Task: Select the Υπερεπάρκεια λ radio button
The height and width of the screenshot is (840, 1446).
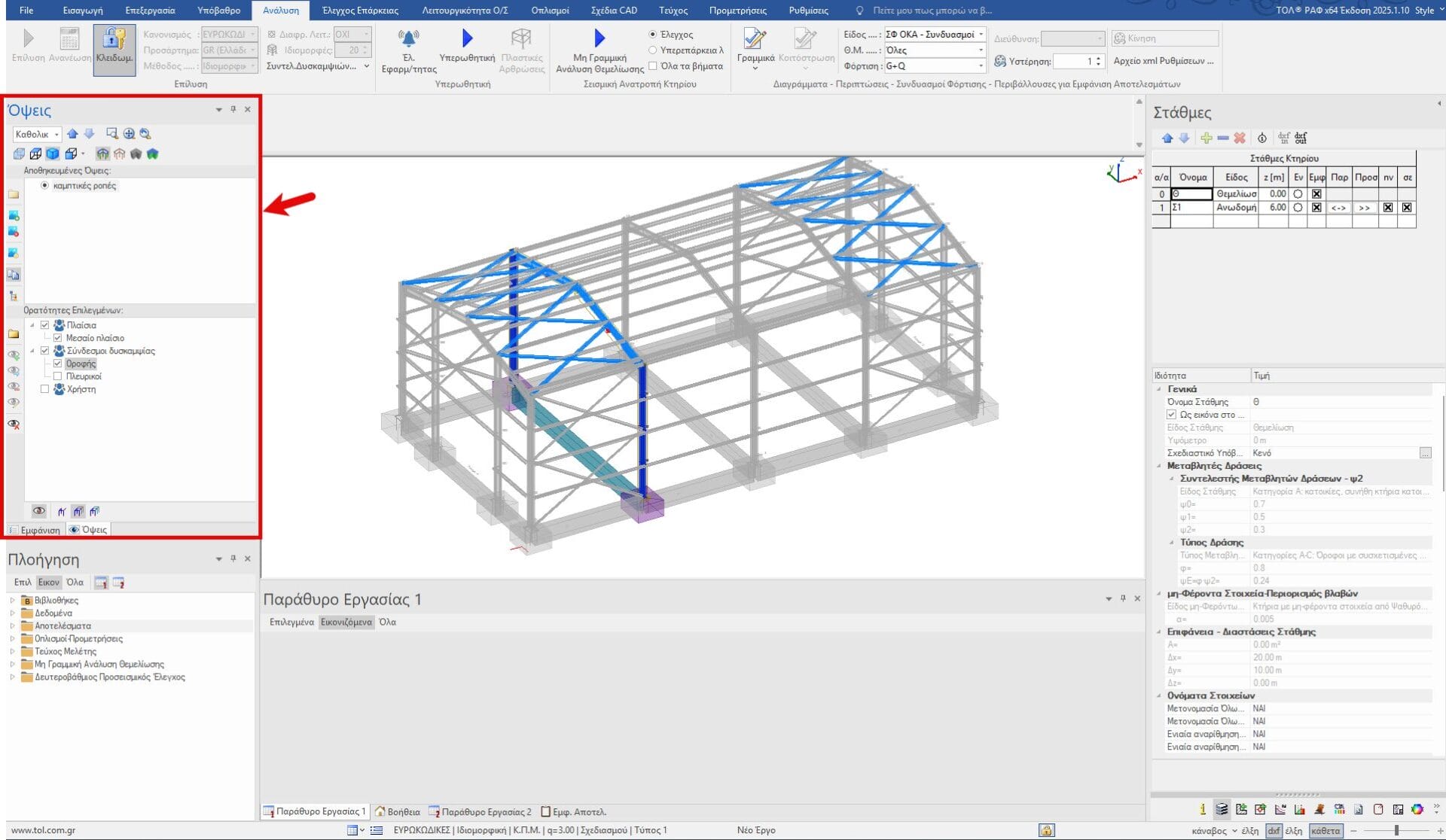Action: 653,50
